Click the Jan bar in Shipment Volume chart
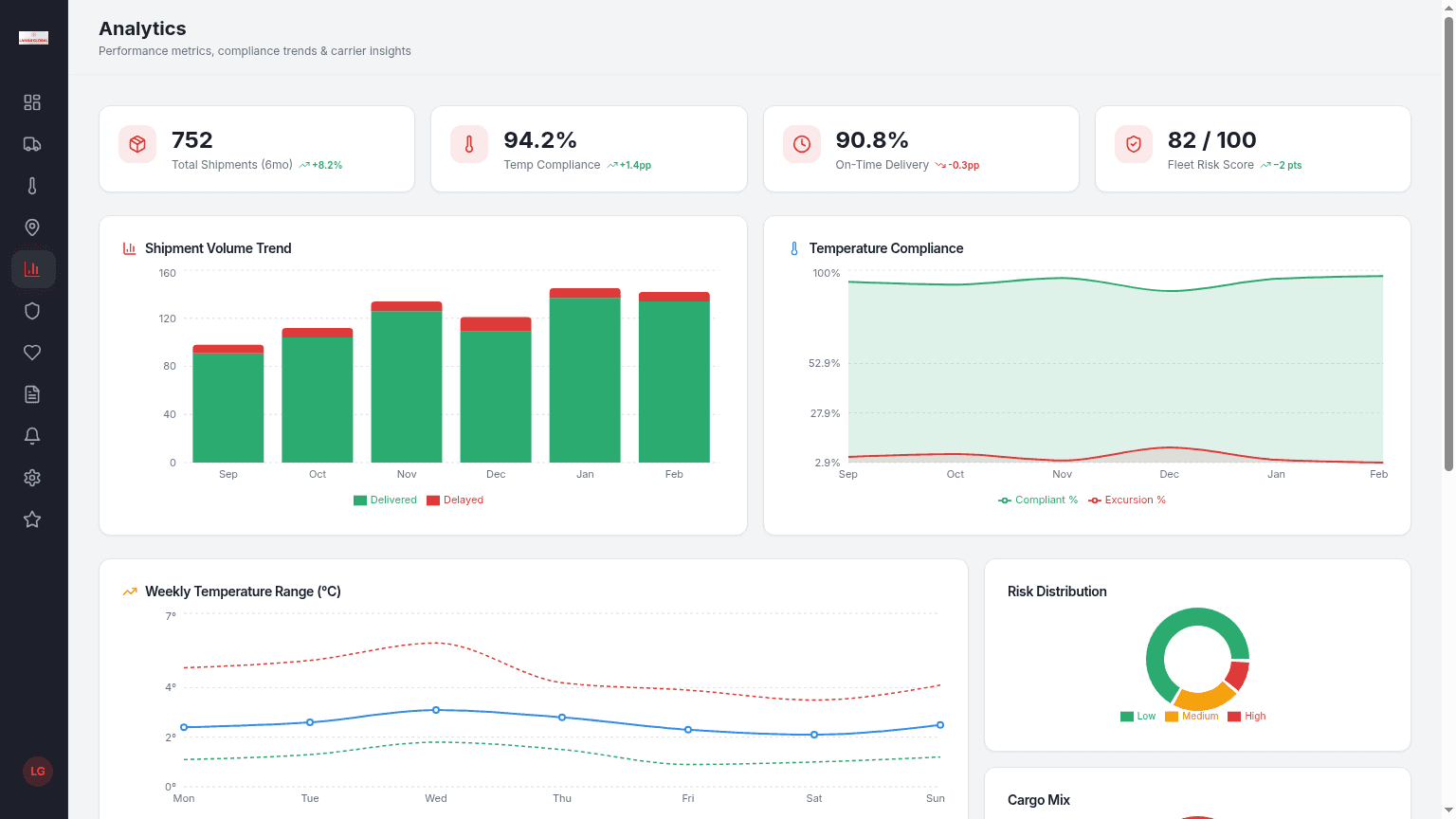 [x=585, y=375]
